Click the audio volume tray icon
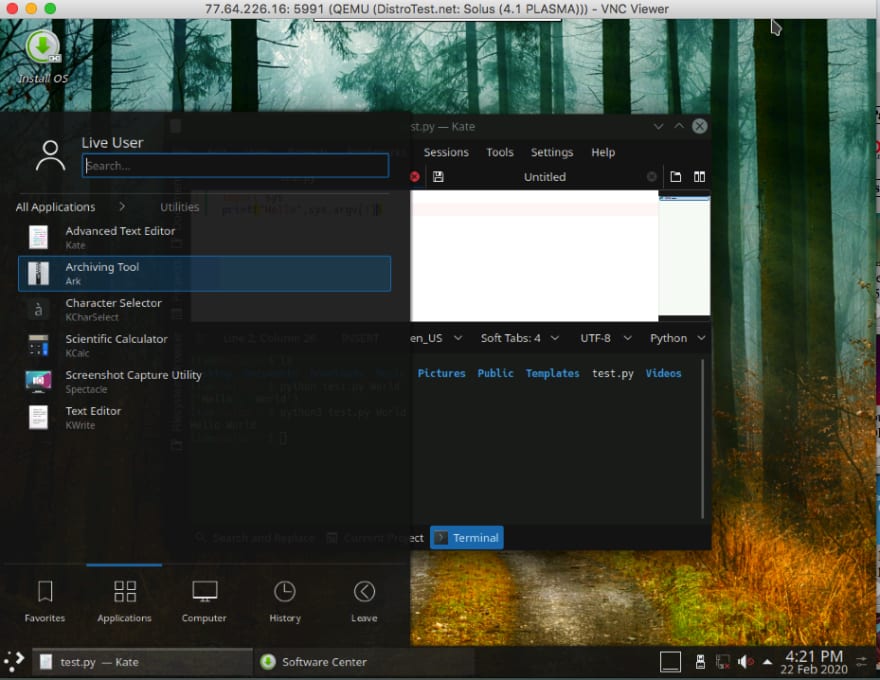Screen dimensions: 880x680 point(745,662)
